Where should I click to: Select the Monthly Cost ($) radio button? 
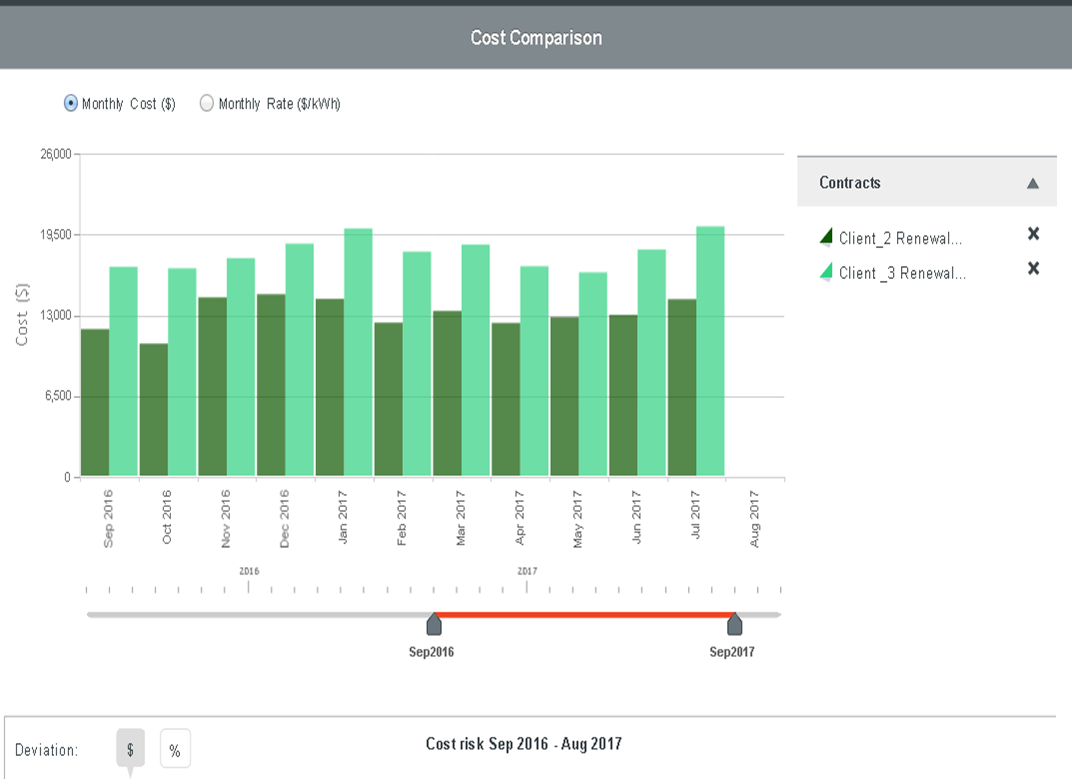click(x=71, y=103)
